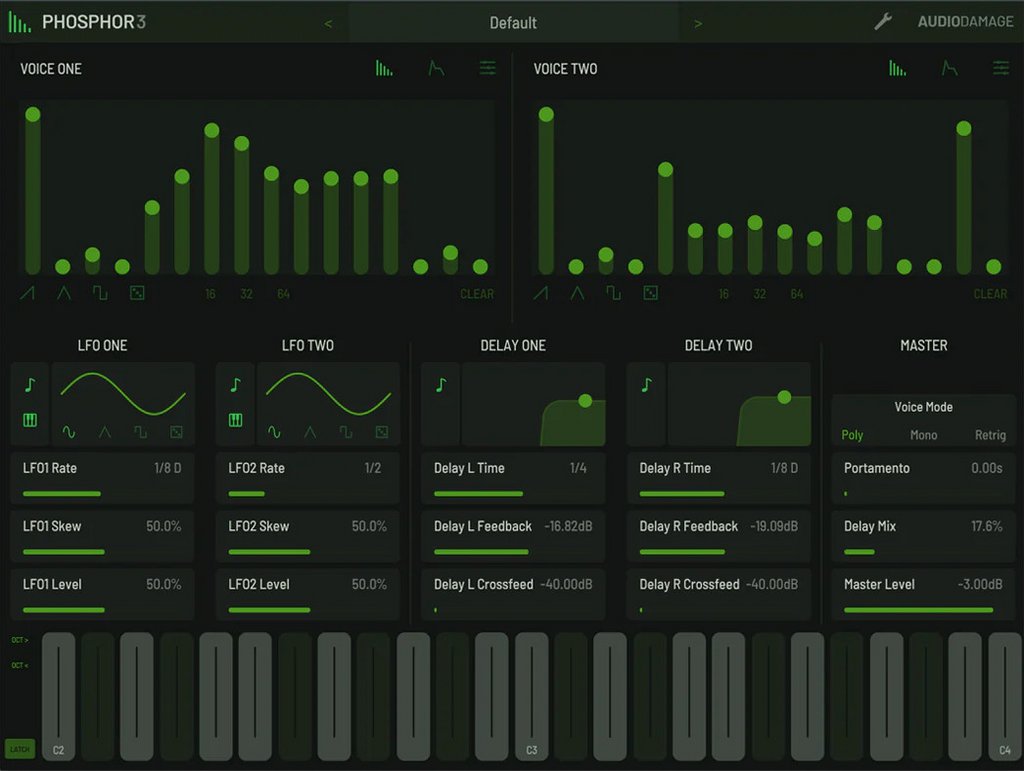The height and width of the screenshot is (771, 1024).
Task: Select Retrig voice mode
Action: [990, 435]
